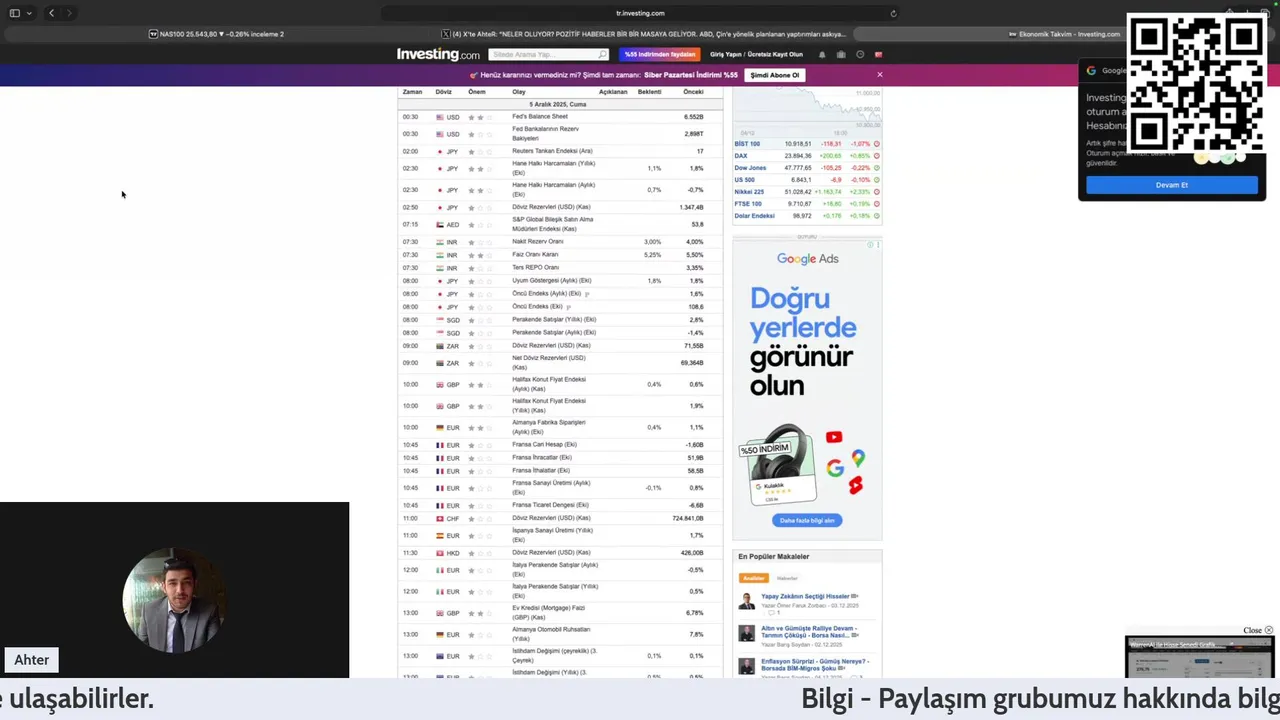Click the tr.investing.com address bar

point(640,13)
